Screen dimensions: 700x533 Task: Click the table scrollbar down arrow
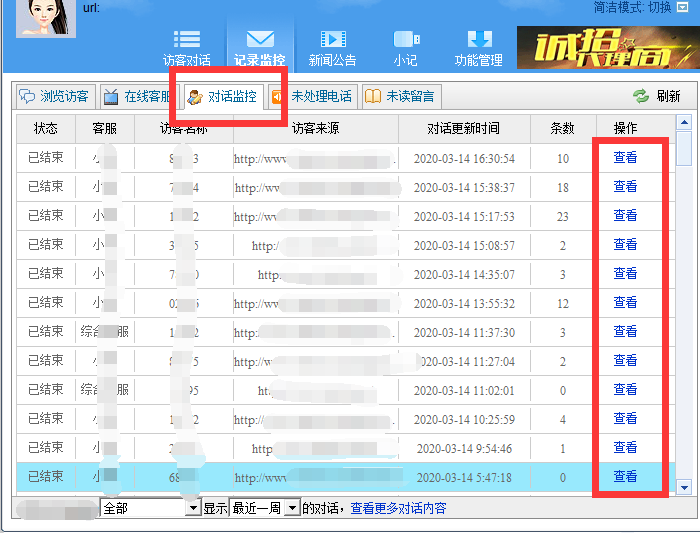tap(684, 487)
